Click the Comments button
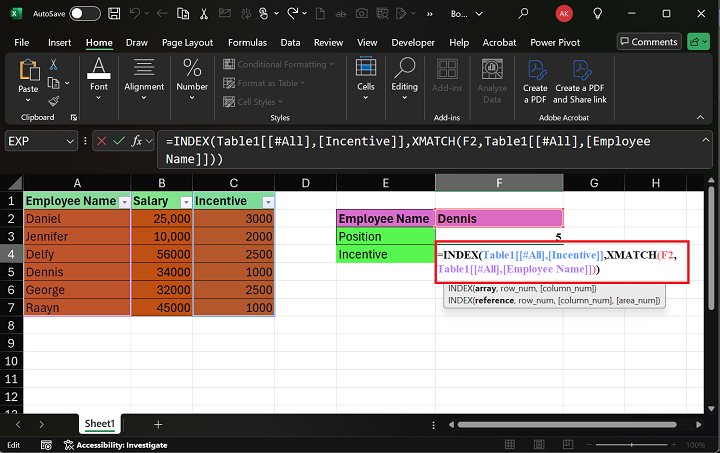Image resolution: width=720 pixels, height=453 pixels. (x=648, y=42)
